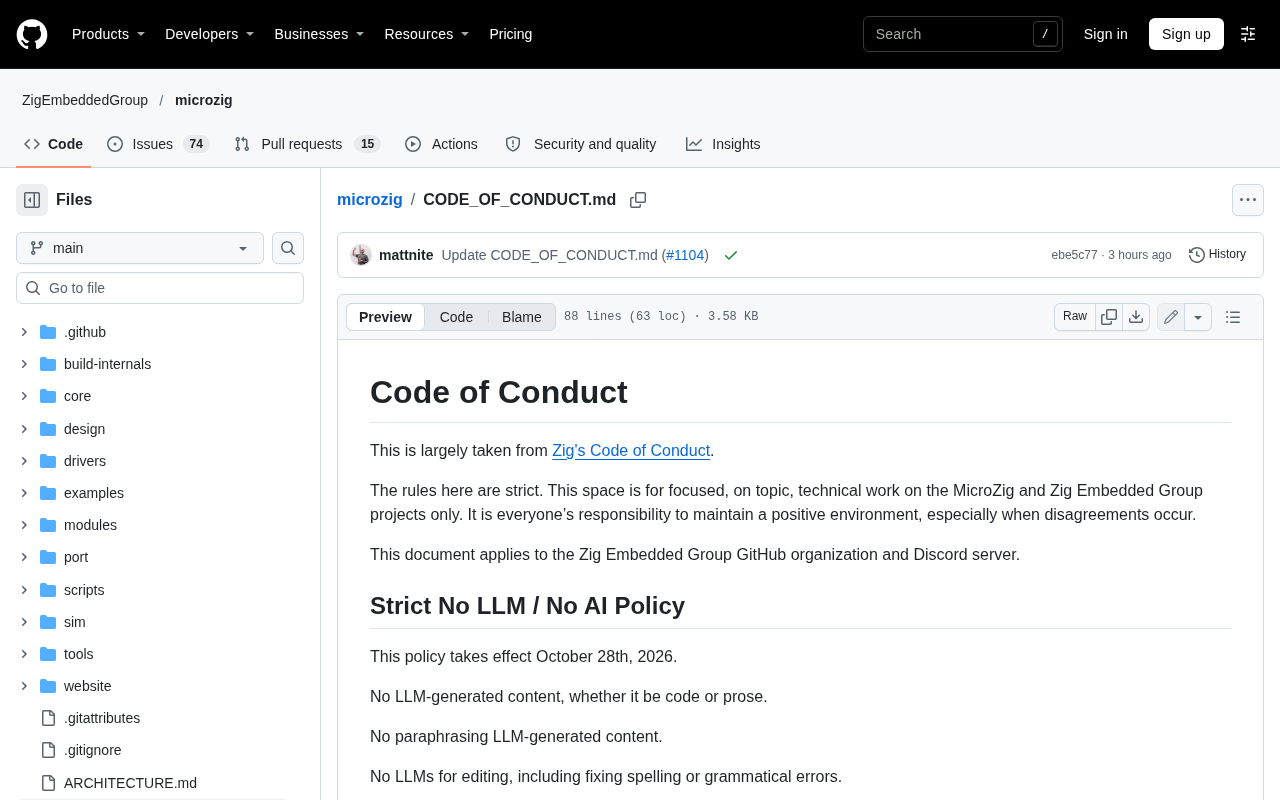Edit this file pencil icon
The width and height of the screenshot is (1280, 800).
[1171, 317]
